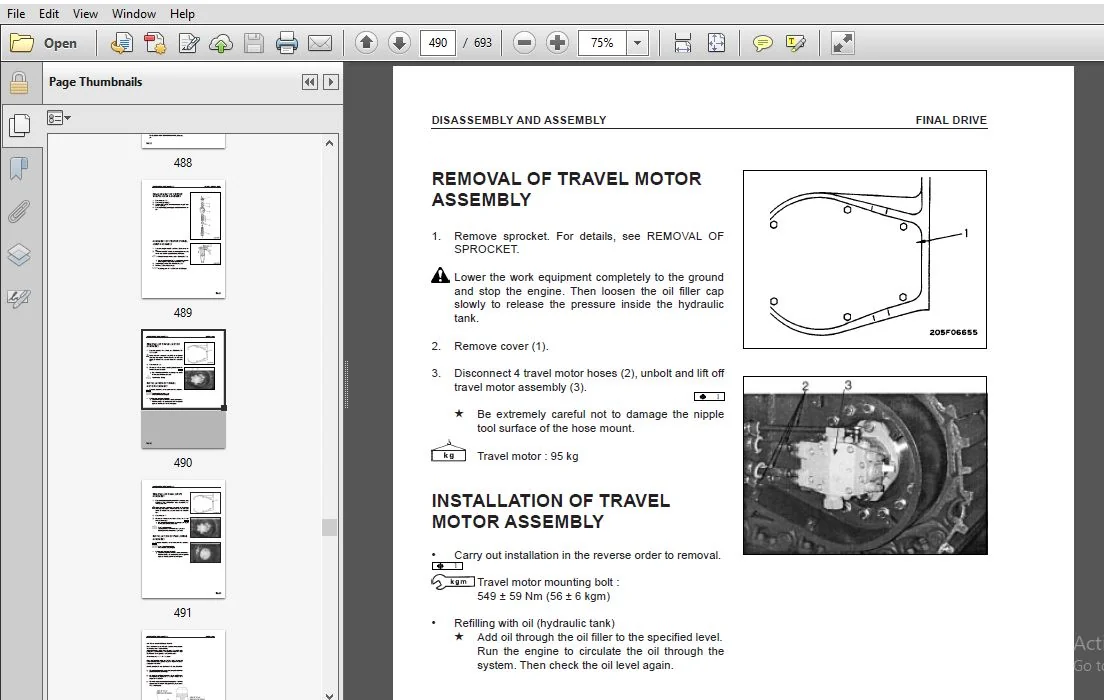Click the '205F06655' diagram code
1104x700 pixels.
953,332
